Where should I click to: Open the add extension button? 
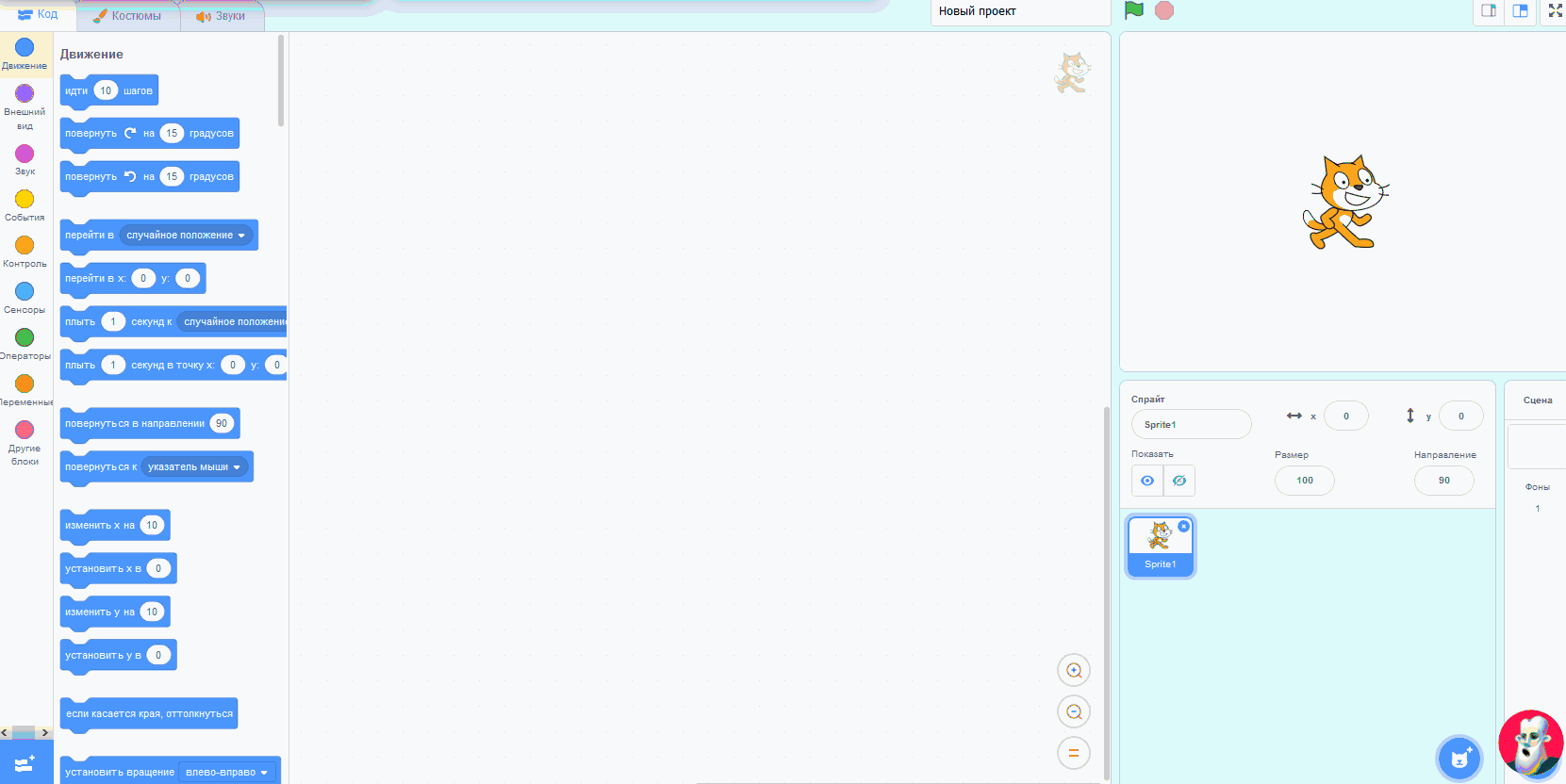pyautogui.click(x=25, y=763)
